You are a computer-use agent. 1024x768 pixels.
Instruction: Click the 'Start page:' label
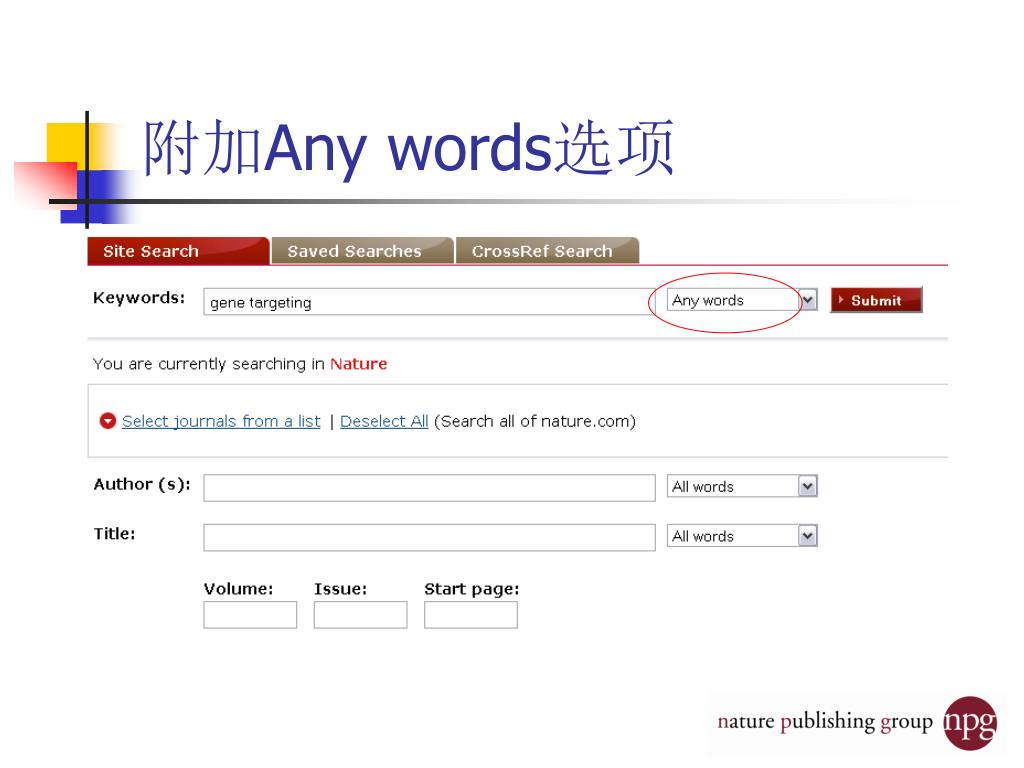472,590
